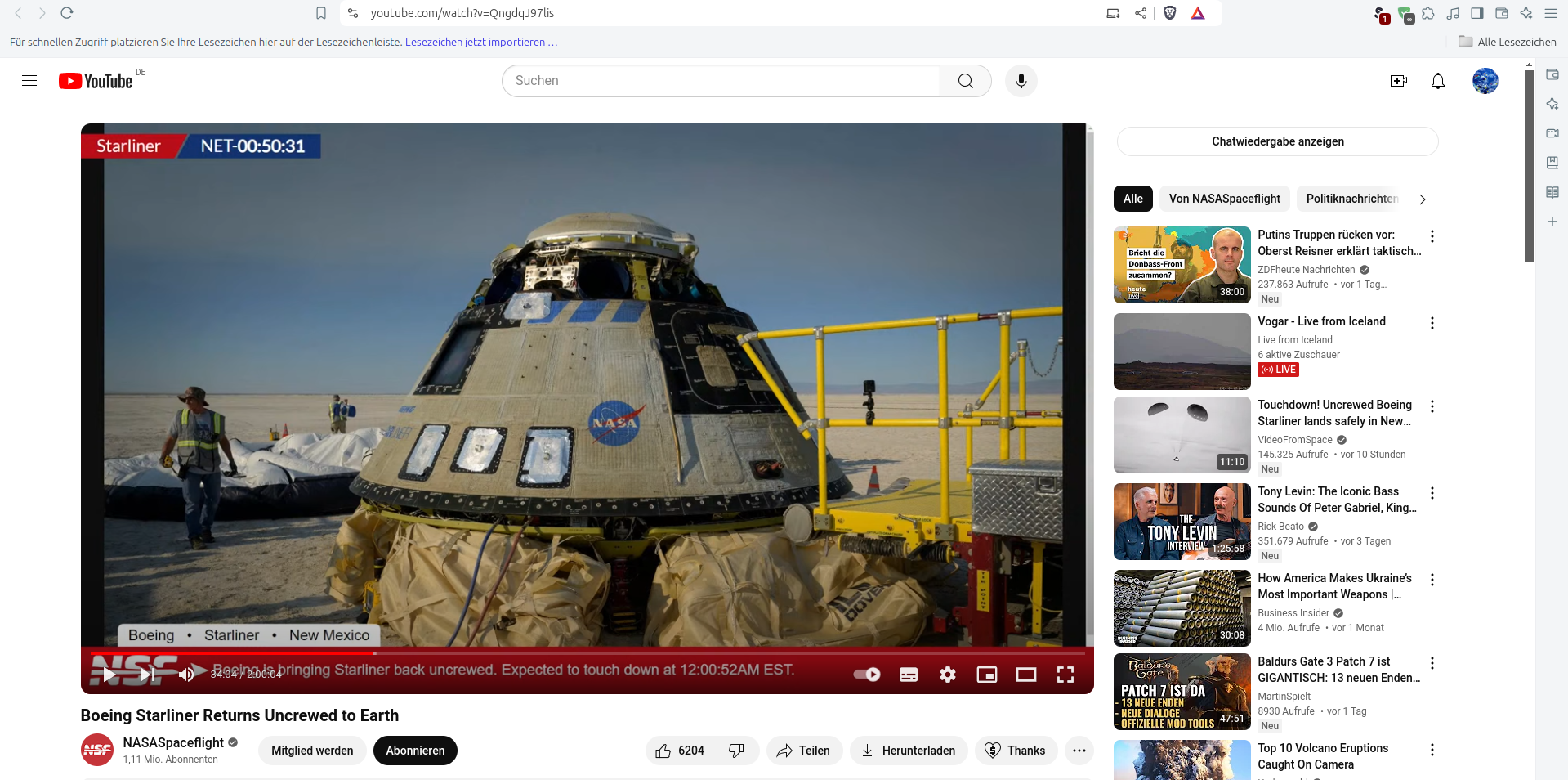Open the account avatar menu

(x=1485, y=81)
